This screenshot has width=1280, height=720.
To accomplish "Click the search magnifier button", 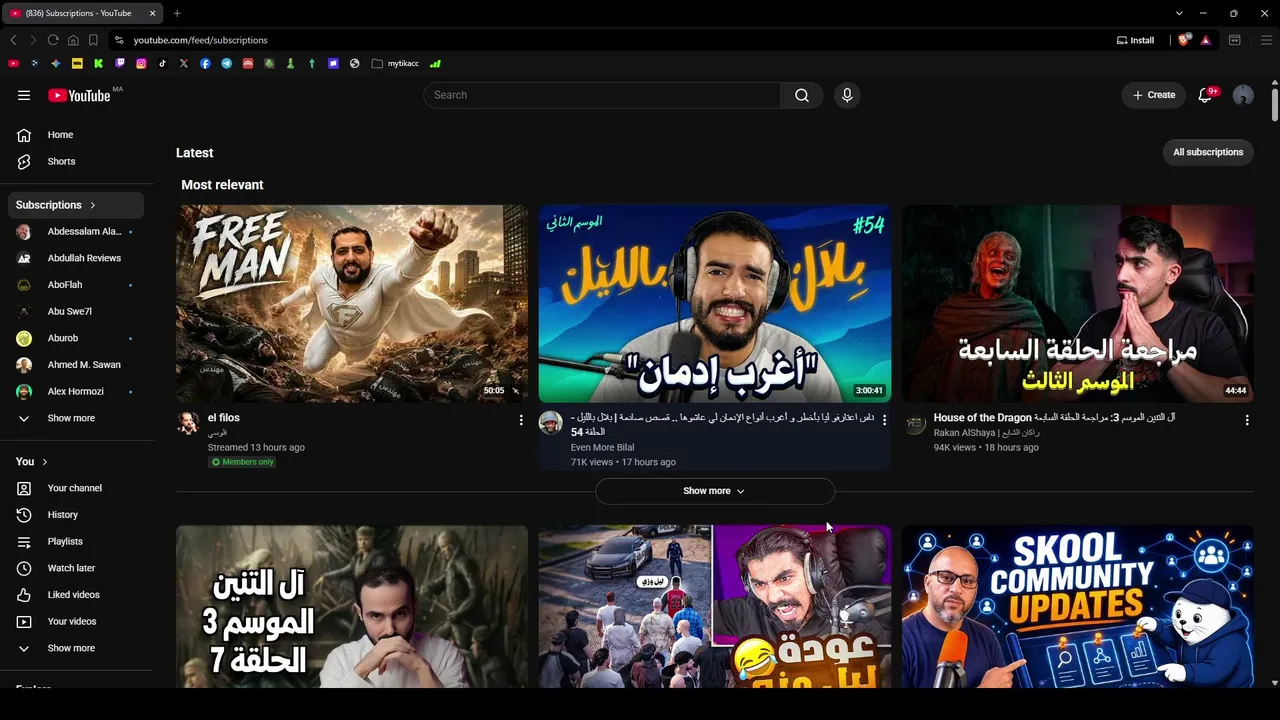I will [802, 95].
